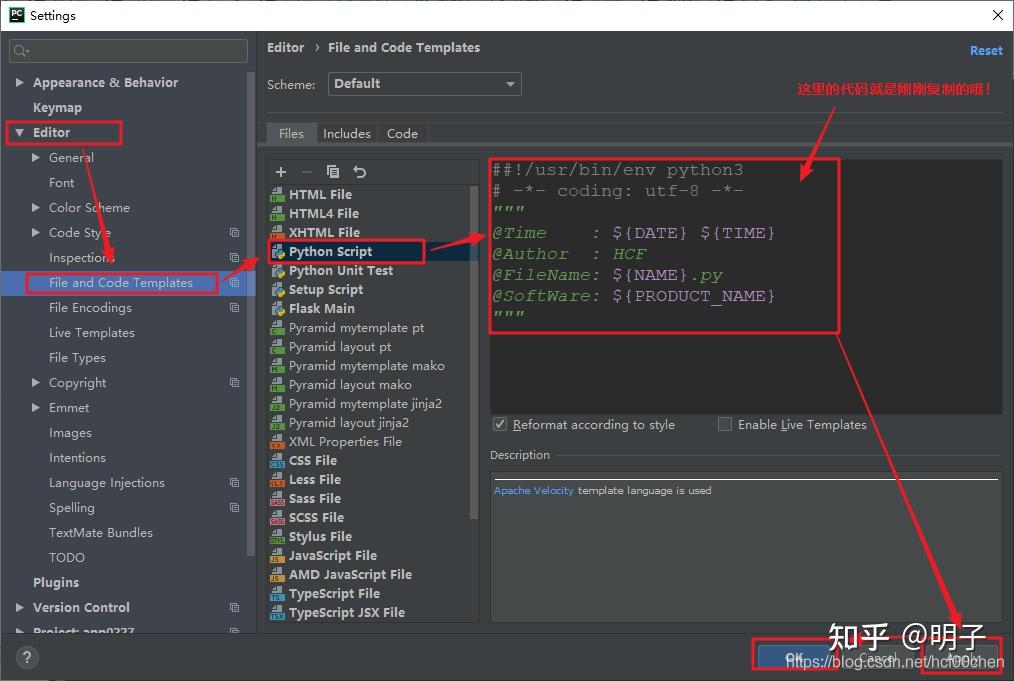Screen dimensions: 1014x681
Task: Click the Editor breadcrumb
Action: (x=285, y=47)
